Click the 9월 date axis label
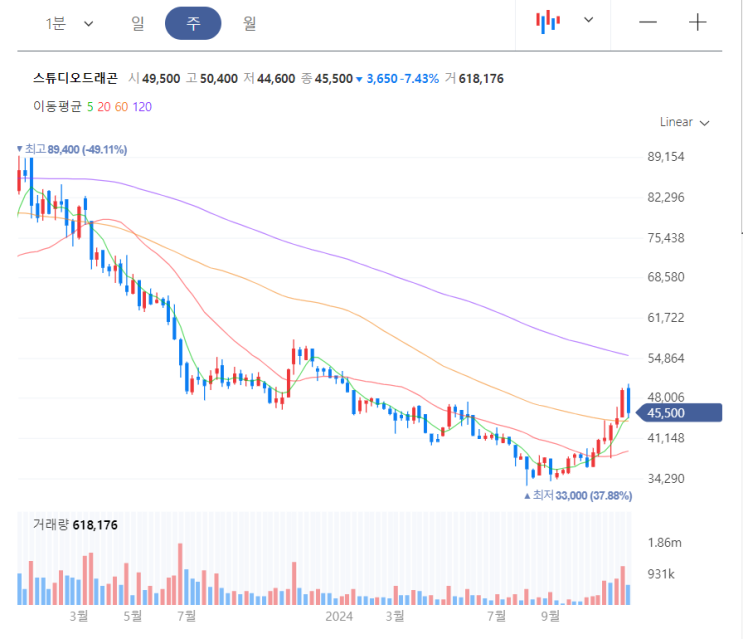This screenshot has width=743, height=639. pyautogui.click(x=550, y=616)
